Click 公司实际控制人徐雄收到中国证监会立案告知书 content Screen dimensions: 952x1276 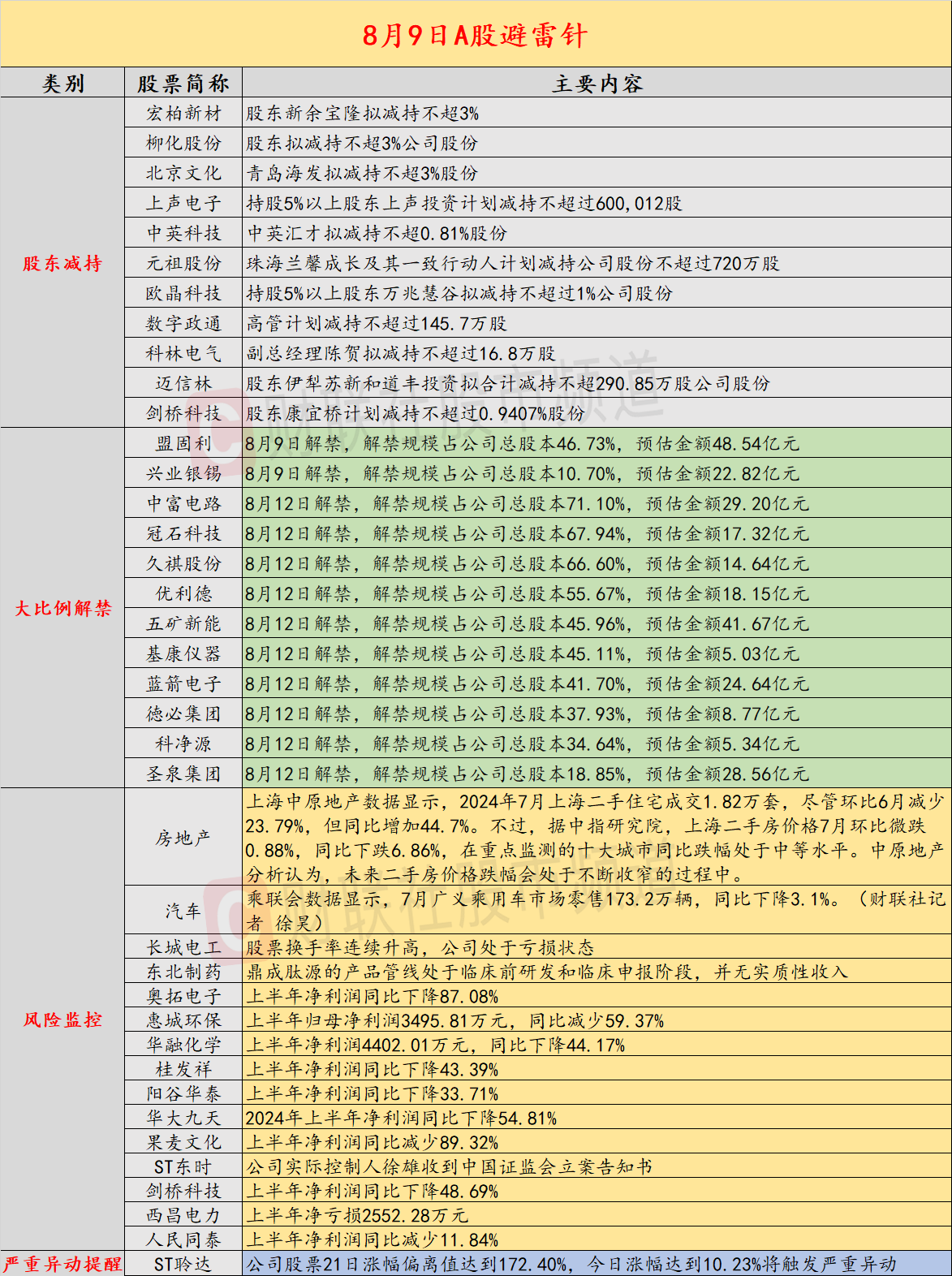tap(449, 1166)
